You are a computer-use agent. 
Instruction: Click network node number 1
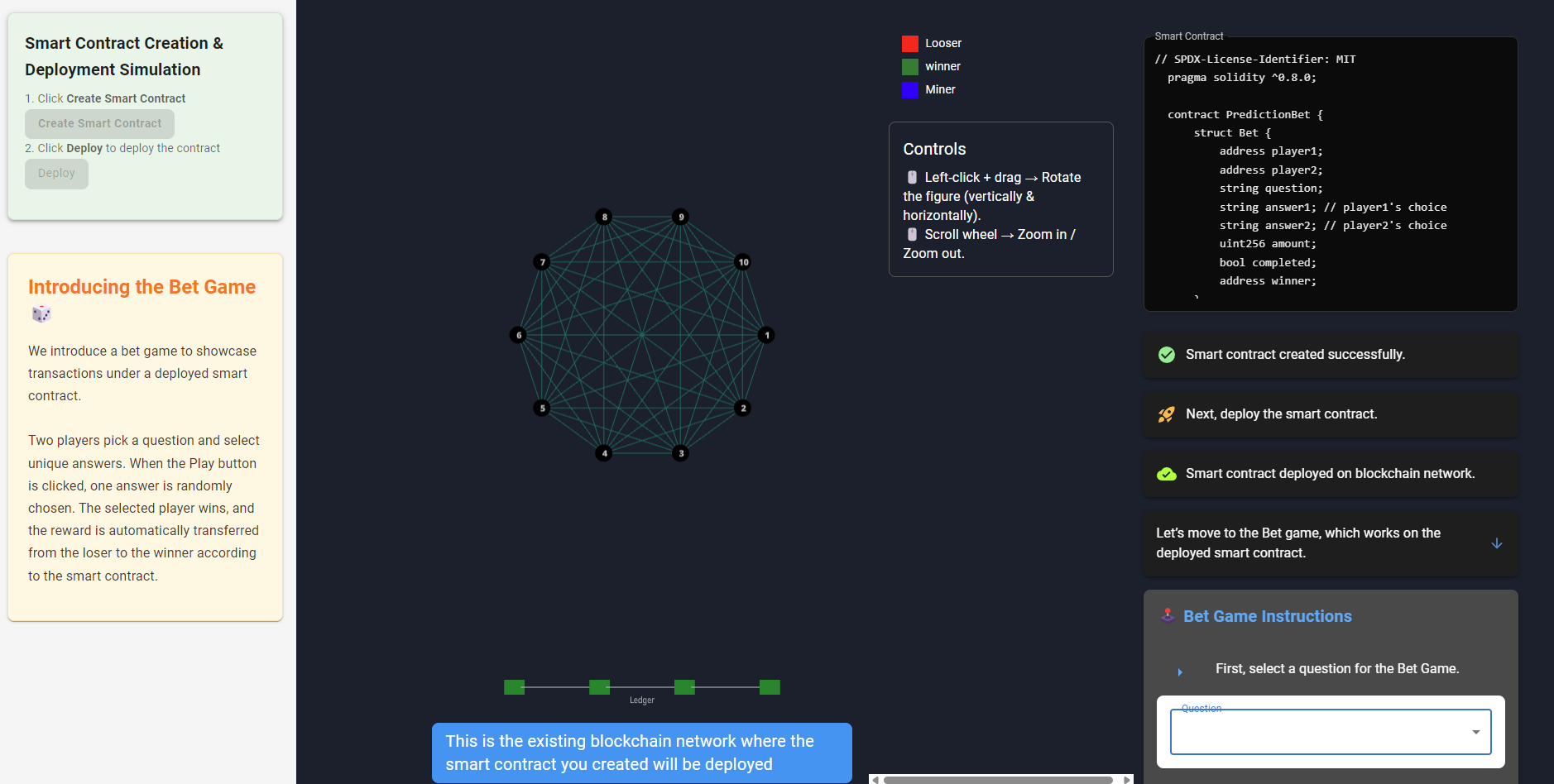(x=766, y=335)
